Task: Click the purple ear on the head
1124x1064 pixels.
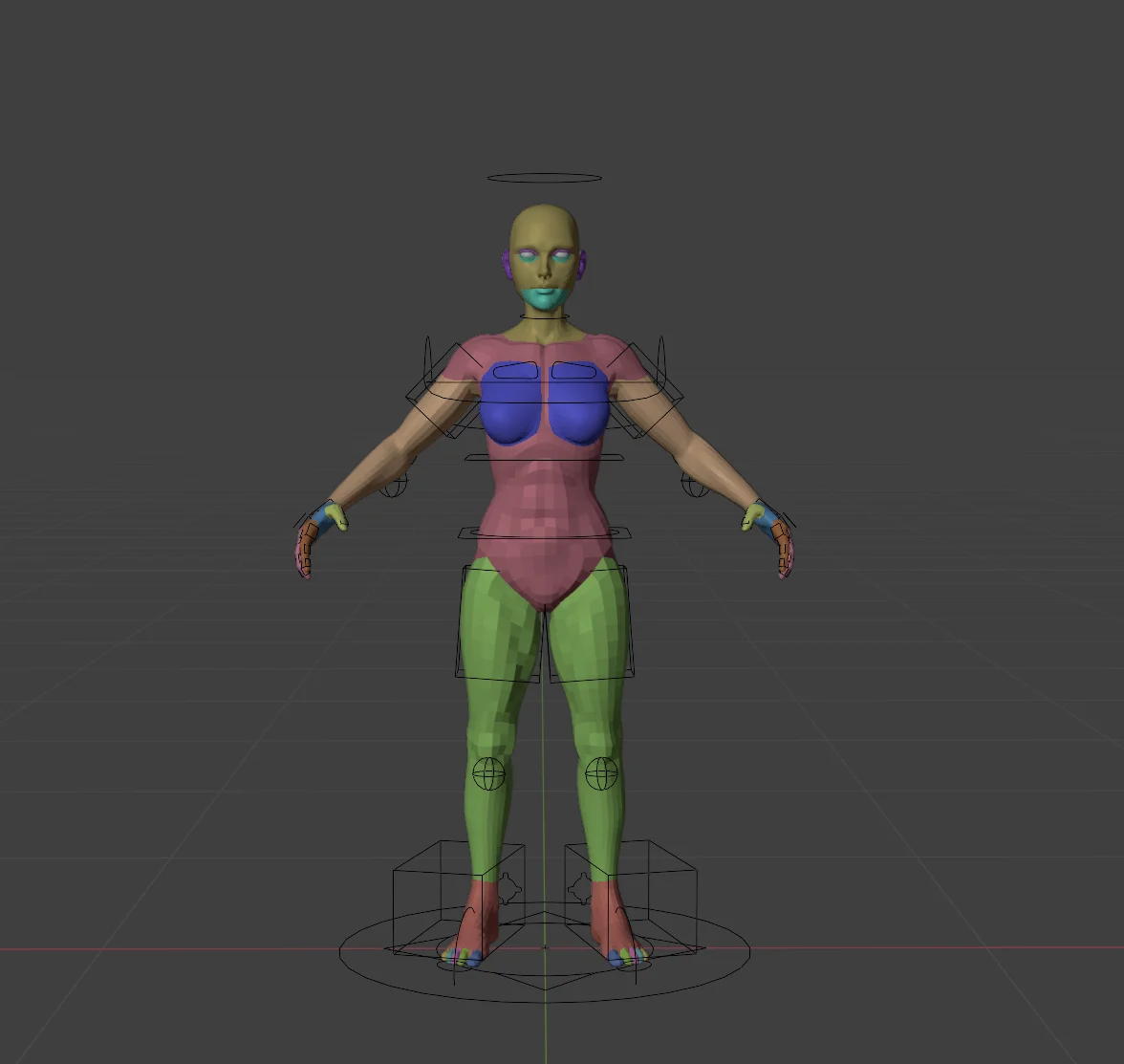Action: pyautogui.click(x=507, y=263)
